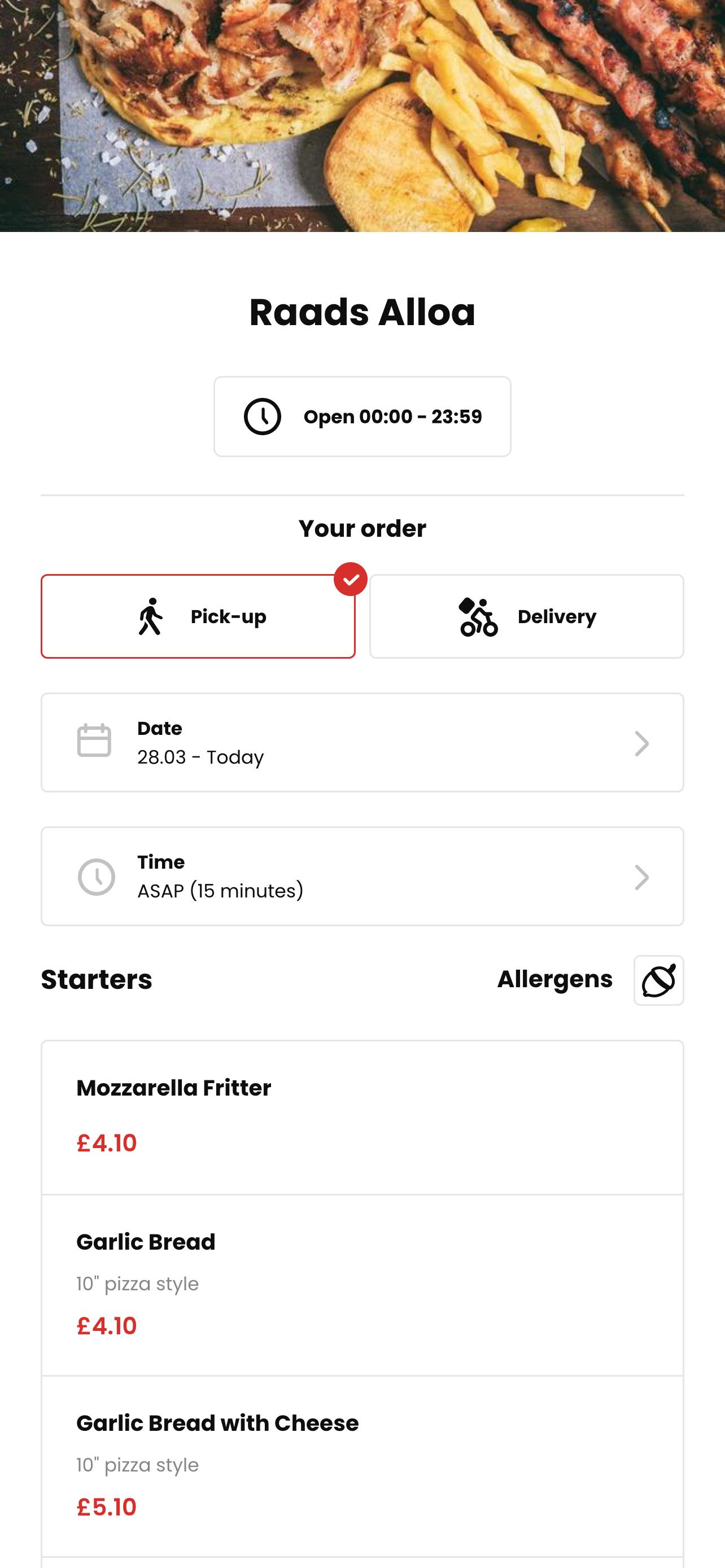Click the red checkmark badge on Pick-up
Image resolution: width=725 pixels, height=1568 pixels.
click(x=351, y=579)
